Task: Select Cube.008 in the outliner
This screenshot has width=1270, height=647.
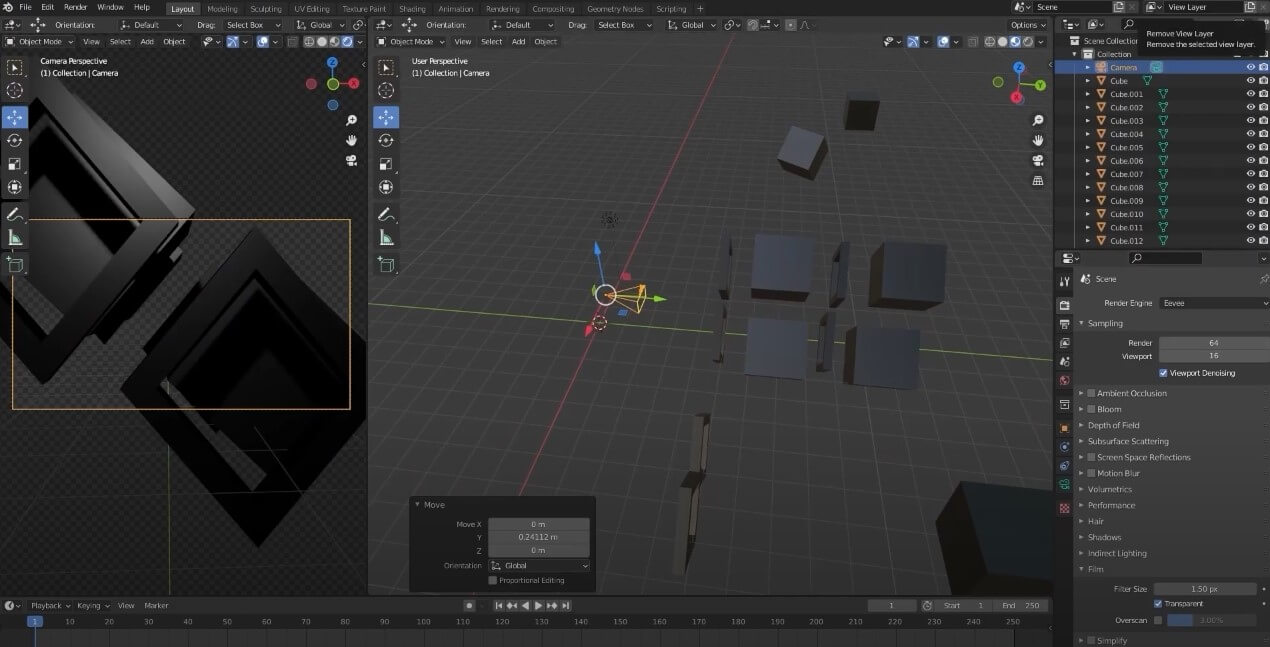Action: (1127, 187)
